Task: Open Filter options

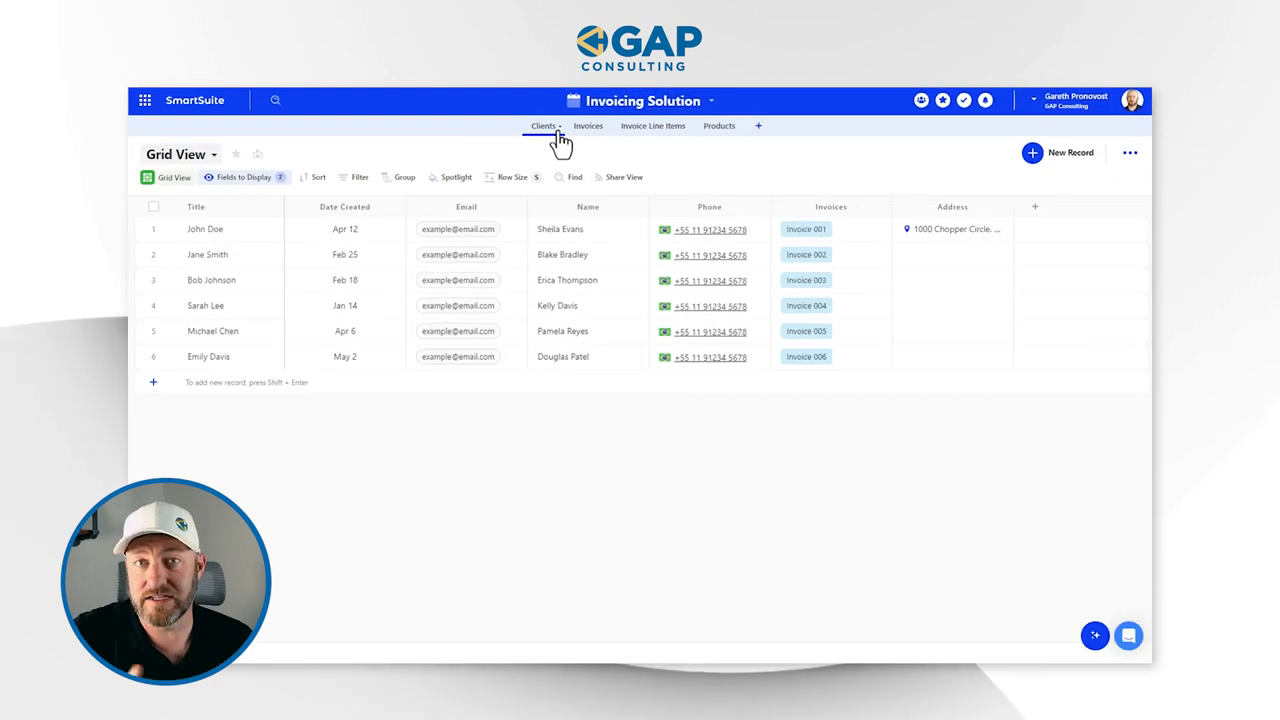Action: coord(353,177)
